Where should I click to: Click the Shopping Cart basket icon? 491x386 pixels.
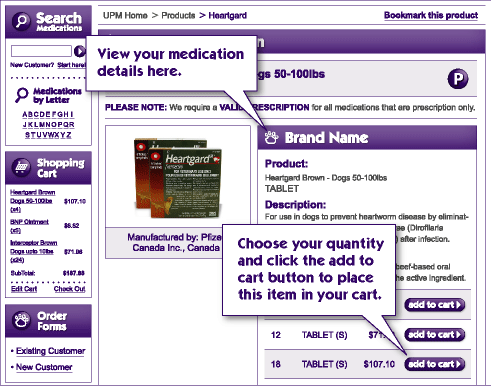21,167
